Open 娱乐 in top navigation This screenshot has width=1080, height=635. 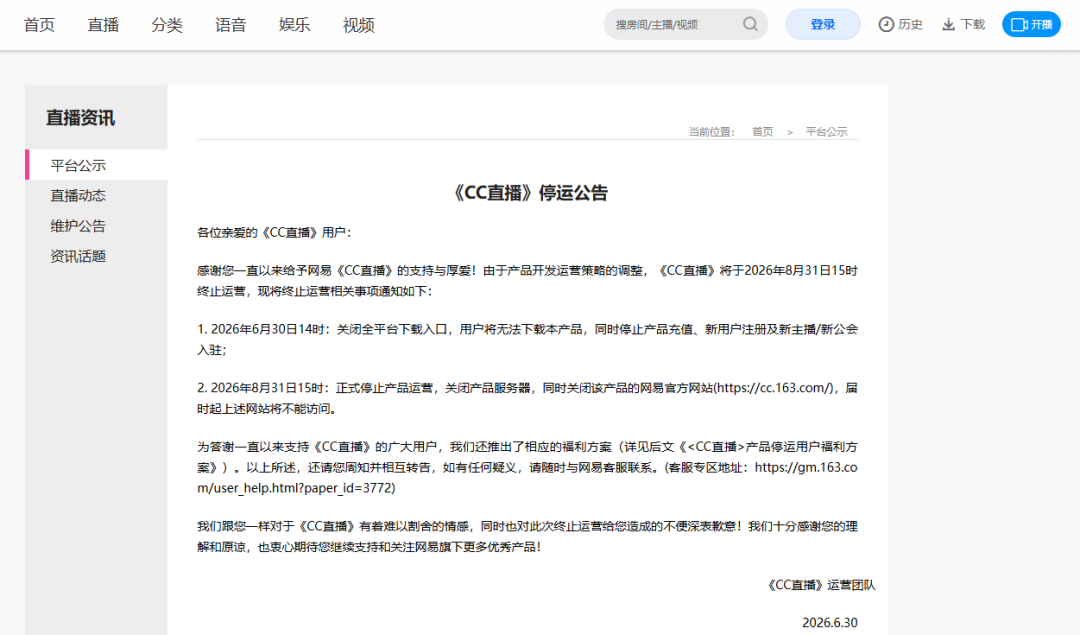tap(295, 25)
